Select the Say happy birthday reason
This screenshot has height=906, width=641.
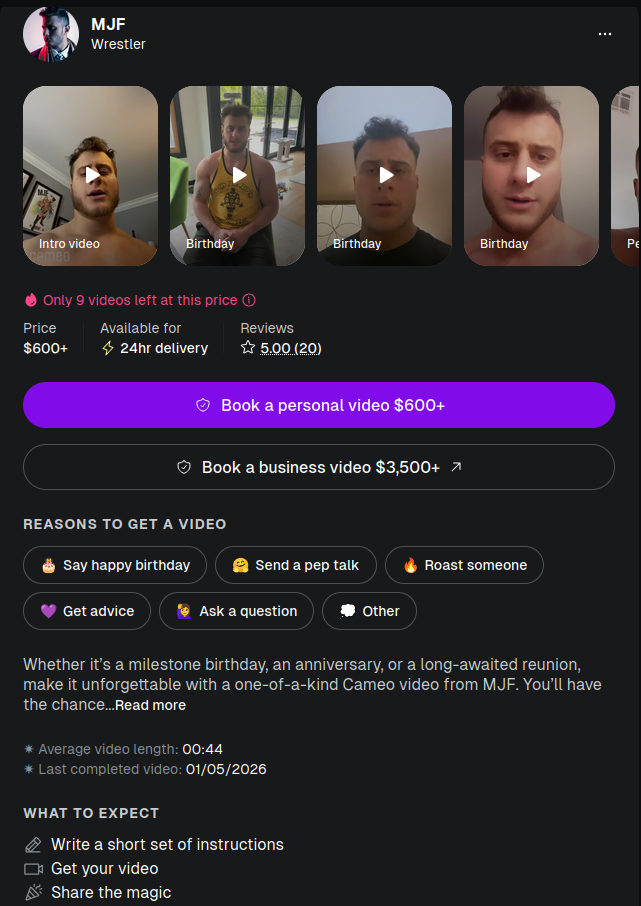[x=115, y=565]
